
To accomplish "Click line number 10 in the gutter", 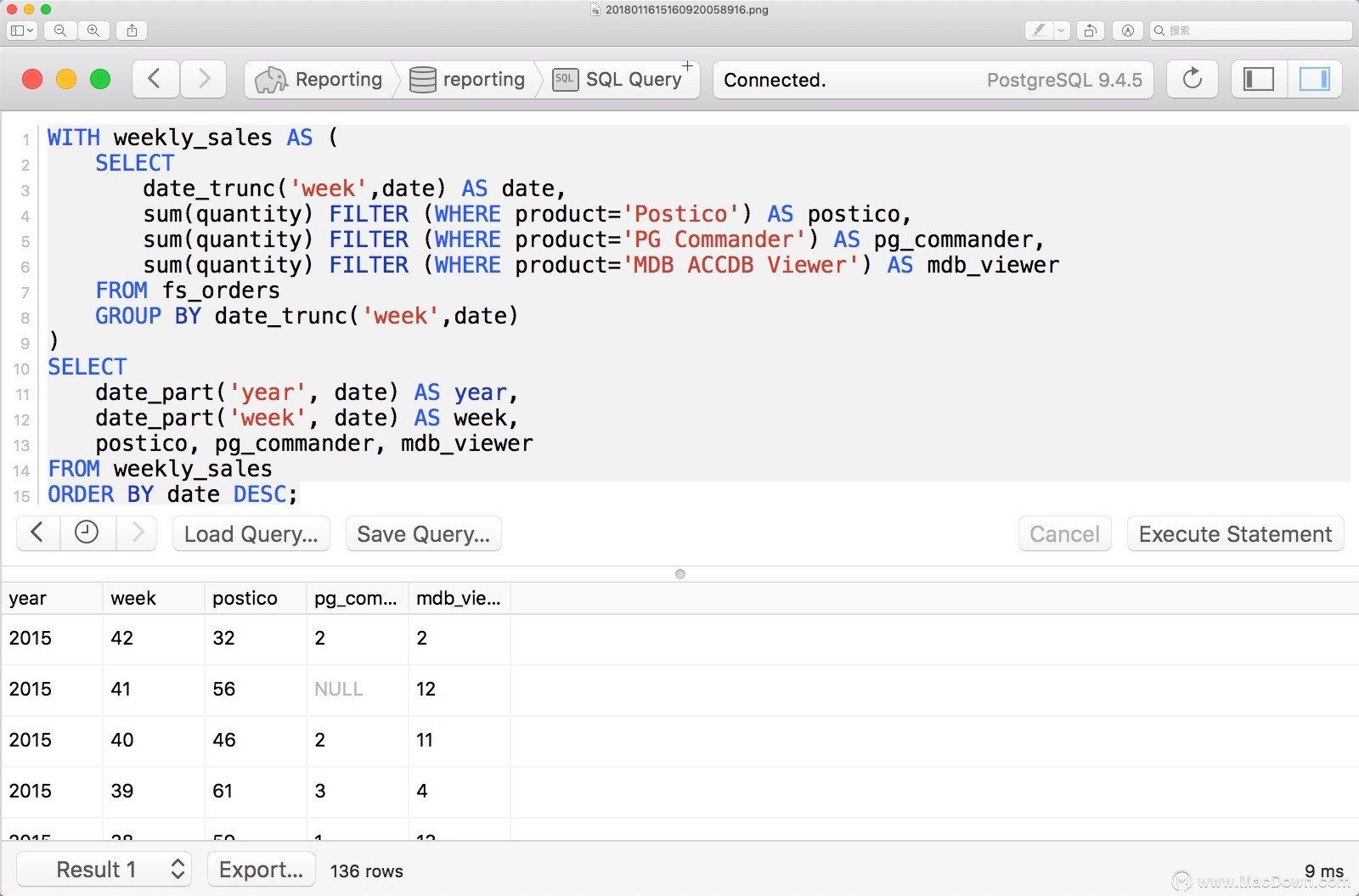I will coord(21,369).
